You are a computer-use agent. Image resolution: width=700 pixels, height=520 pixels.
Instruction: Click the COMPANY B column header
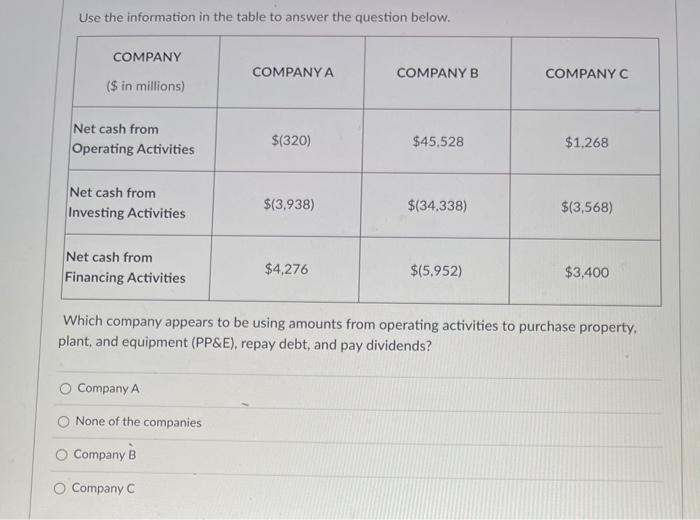[438, 73]
